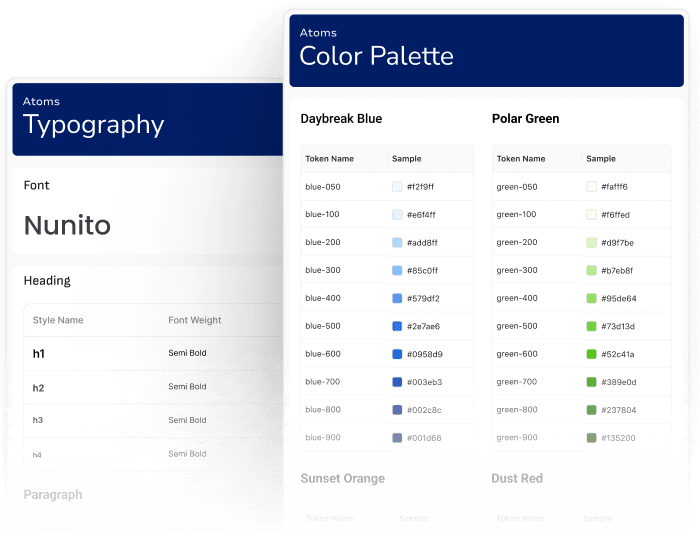The width and height of the screenshot is (700, 544).
Task: Click the 'blue-200' token name
Action: [x=323, y=242]
